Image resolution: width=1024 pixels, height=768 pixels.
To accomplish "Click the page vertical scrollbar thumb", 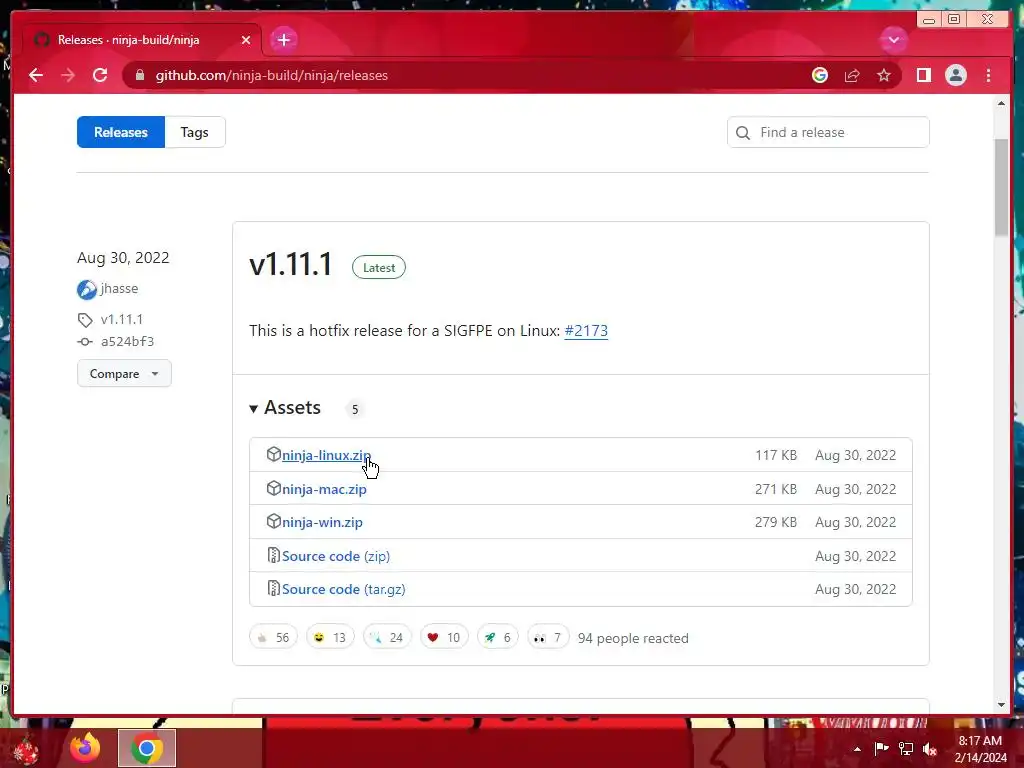I will tap(1001, 187).
